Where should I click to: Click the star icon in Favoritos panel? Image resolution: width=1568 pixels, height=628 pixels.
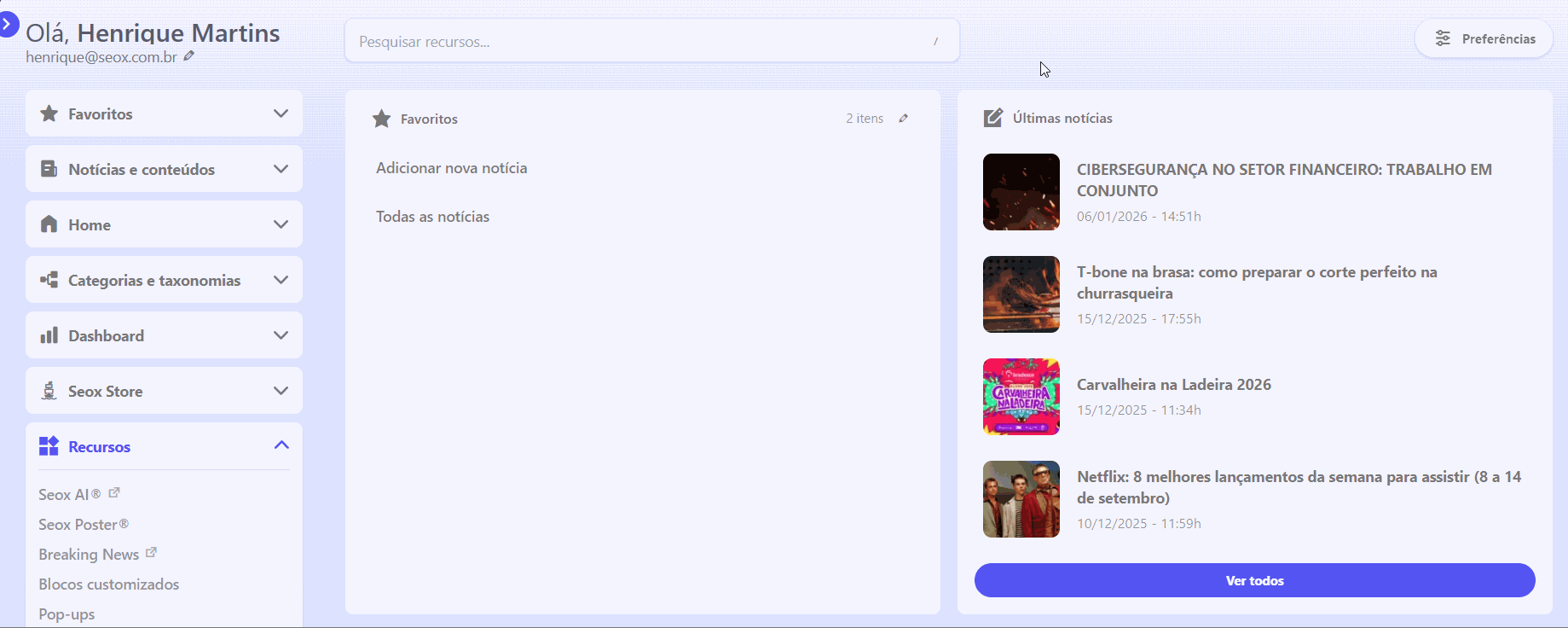coord(381,119)
